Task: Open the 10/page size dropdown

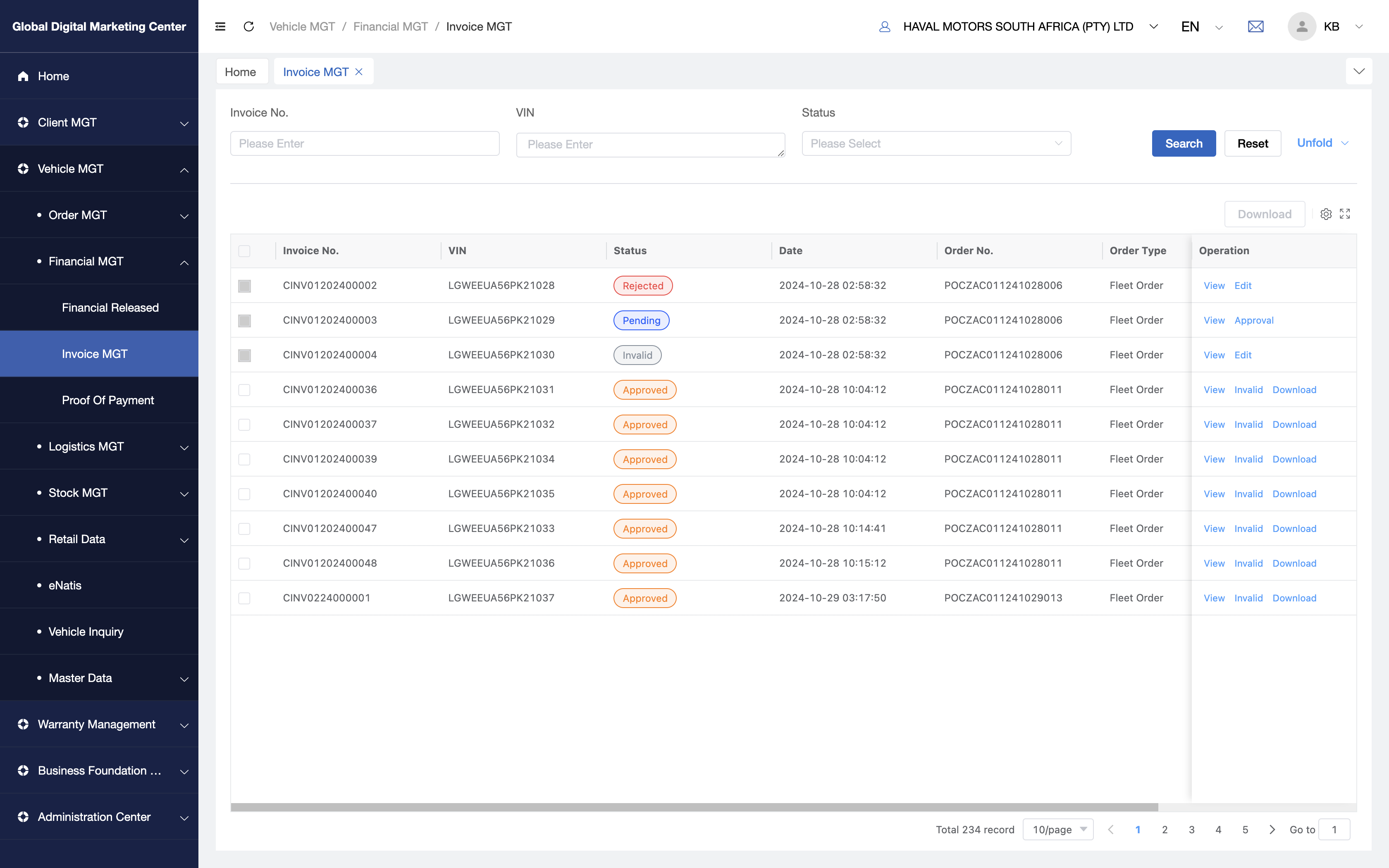Action: coord(1058,830)
